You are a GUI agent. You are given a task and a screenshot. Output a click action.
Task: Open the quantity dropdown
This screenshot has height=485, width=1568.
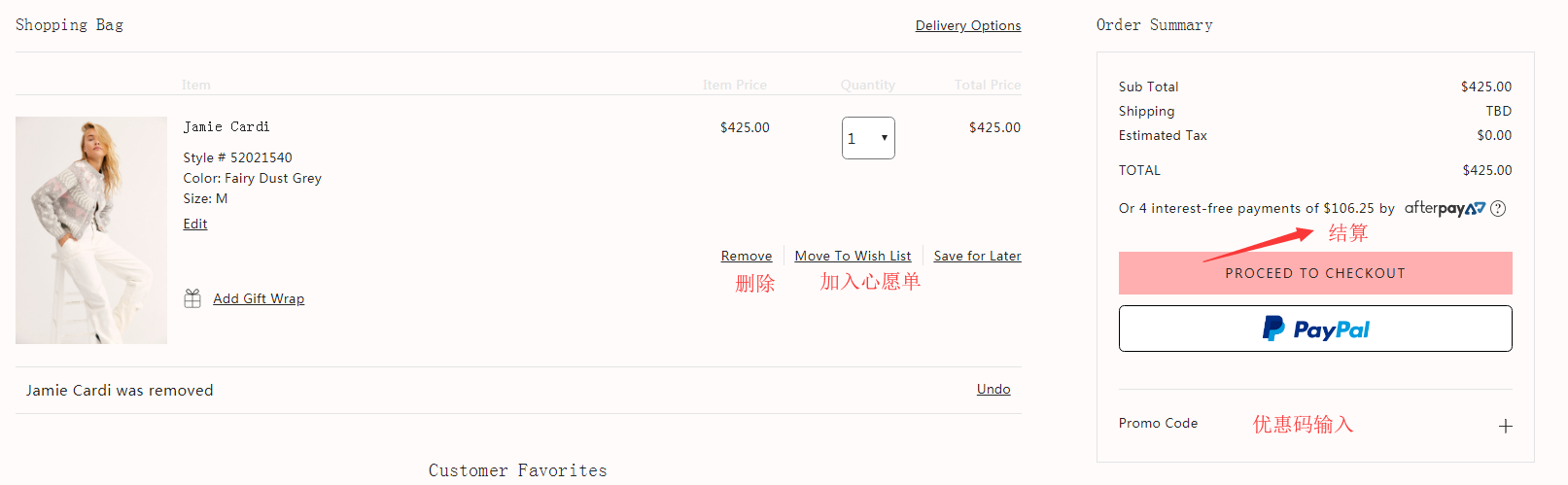click(868, 138)
